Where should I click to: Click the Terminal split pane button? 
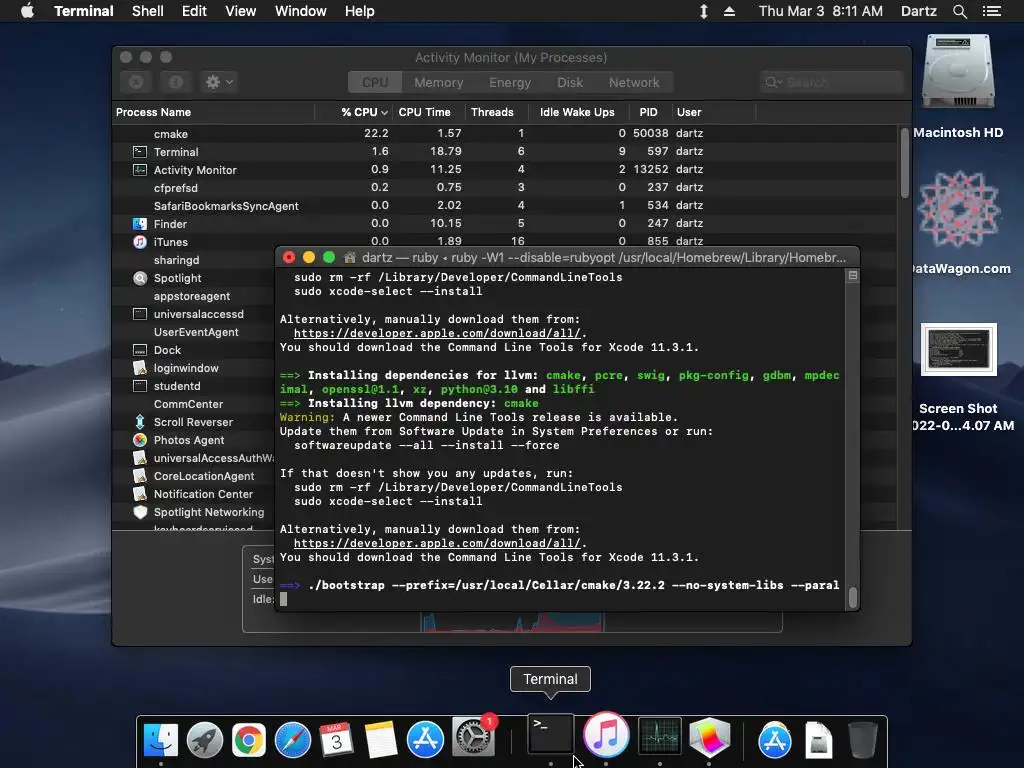[x=852, y=276]
